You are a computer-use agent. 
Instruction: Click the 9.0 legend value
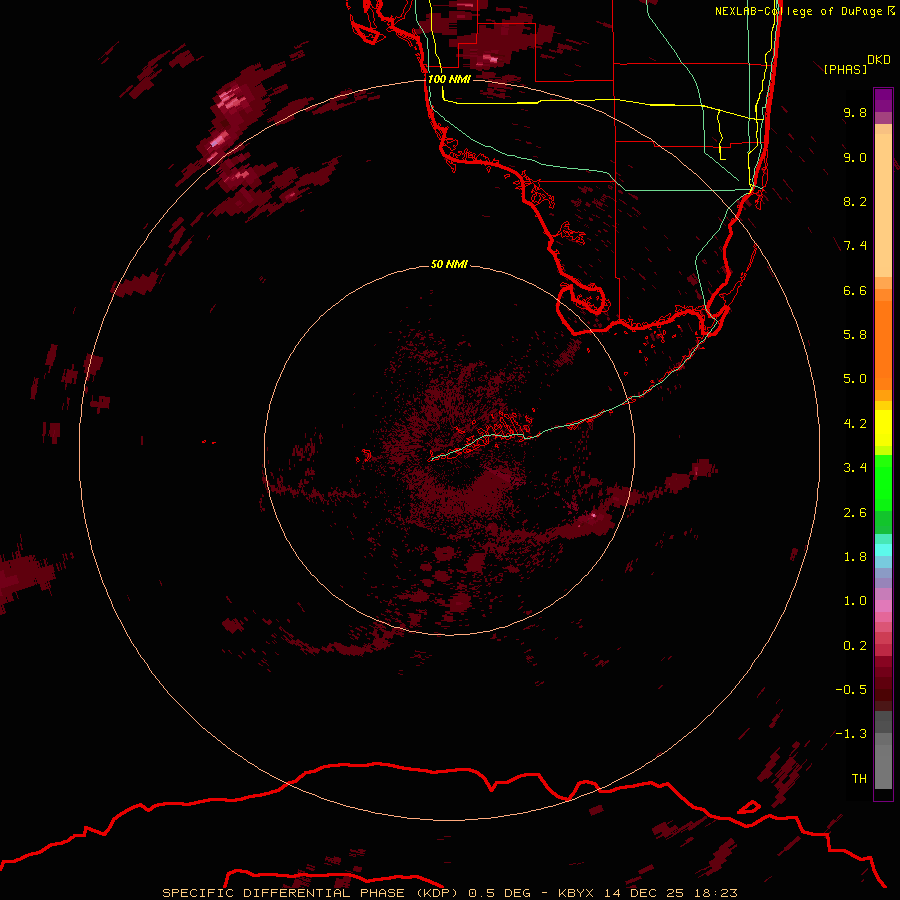855,157
